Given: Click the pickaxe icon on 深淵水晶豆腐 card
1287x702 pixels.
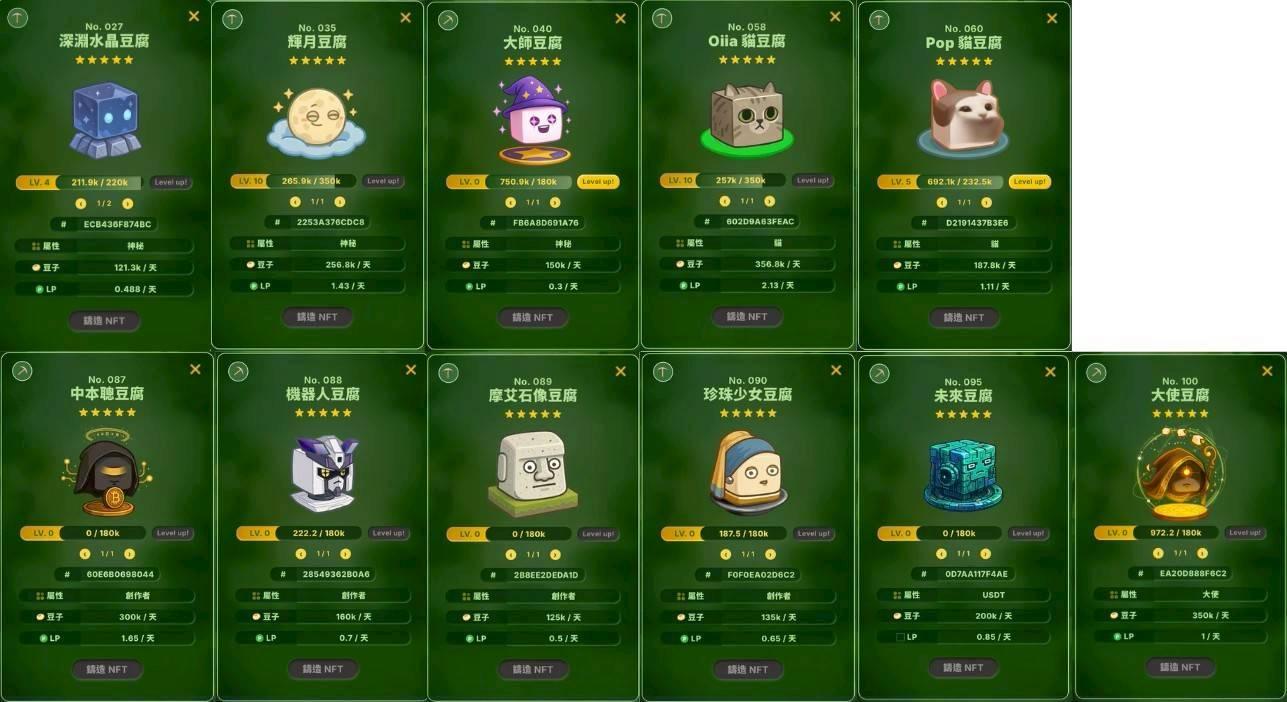Looking at the screenshot, I should (17, 18).
